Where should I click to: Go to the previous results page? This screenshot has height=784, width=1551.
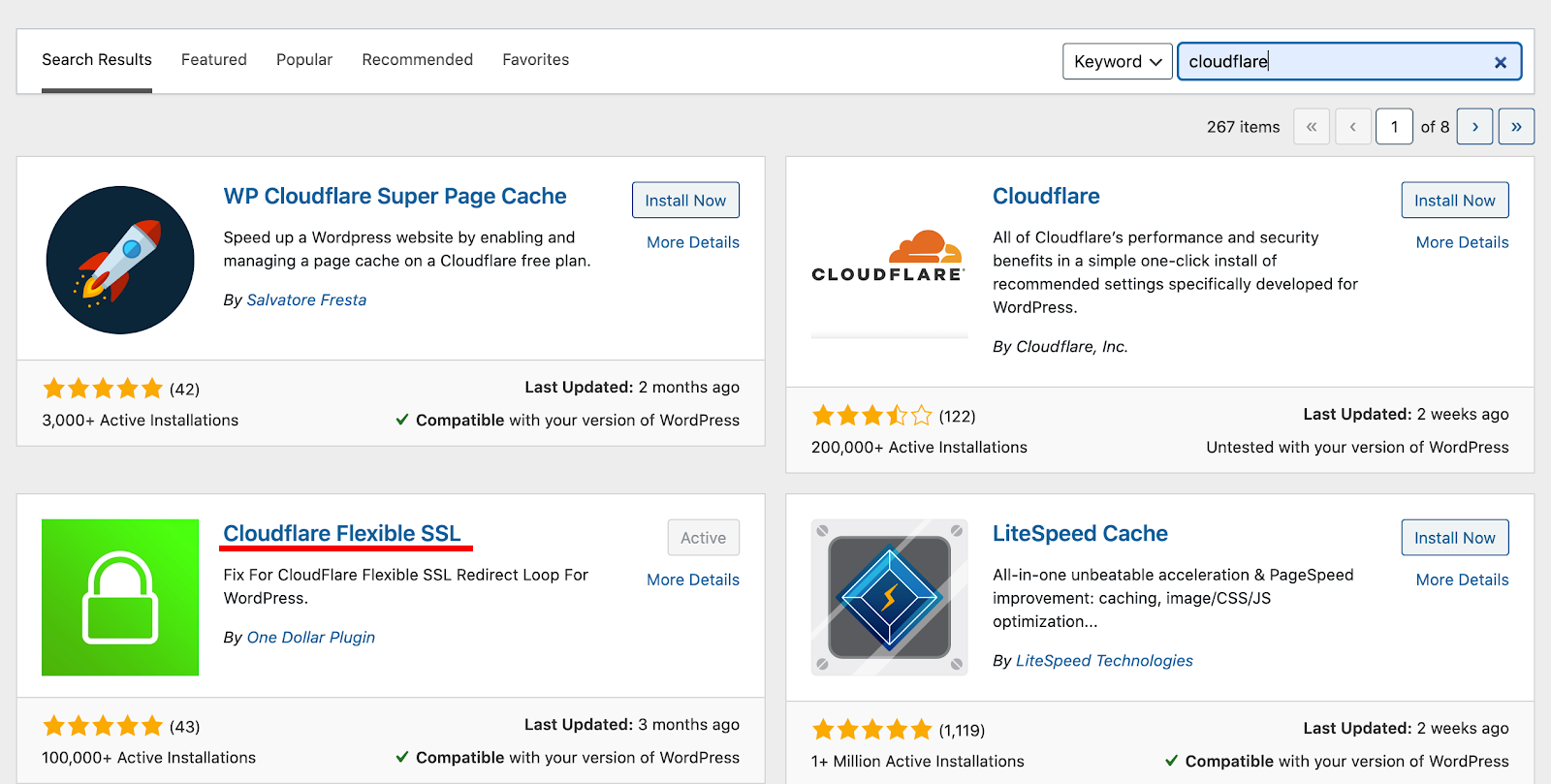point(1353,126)
